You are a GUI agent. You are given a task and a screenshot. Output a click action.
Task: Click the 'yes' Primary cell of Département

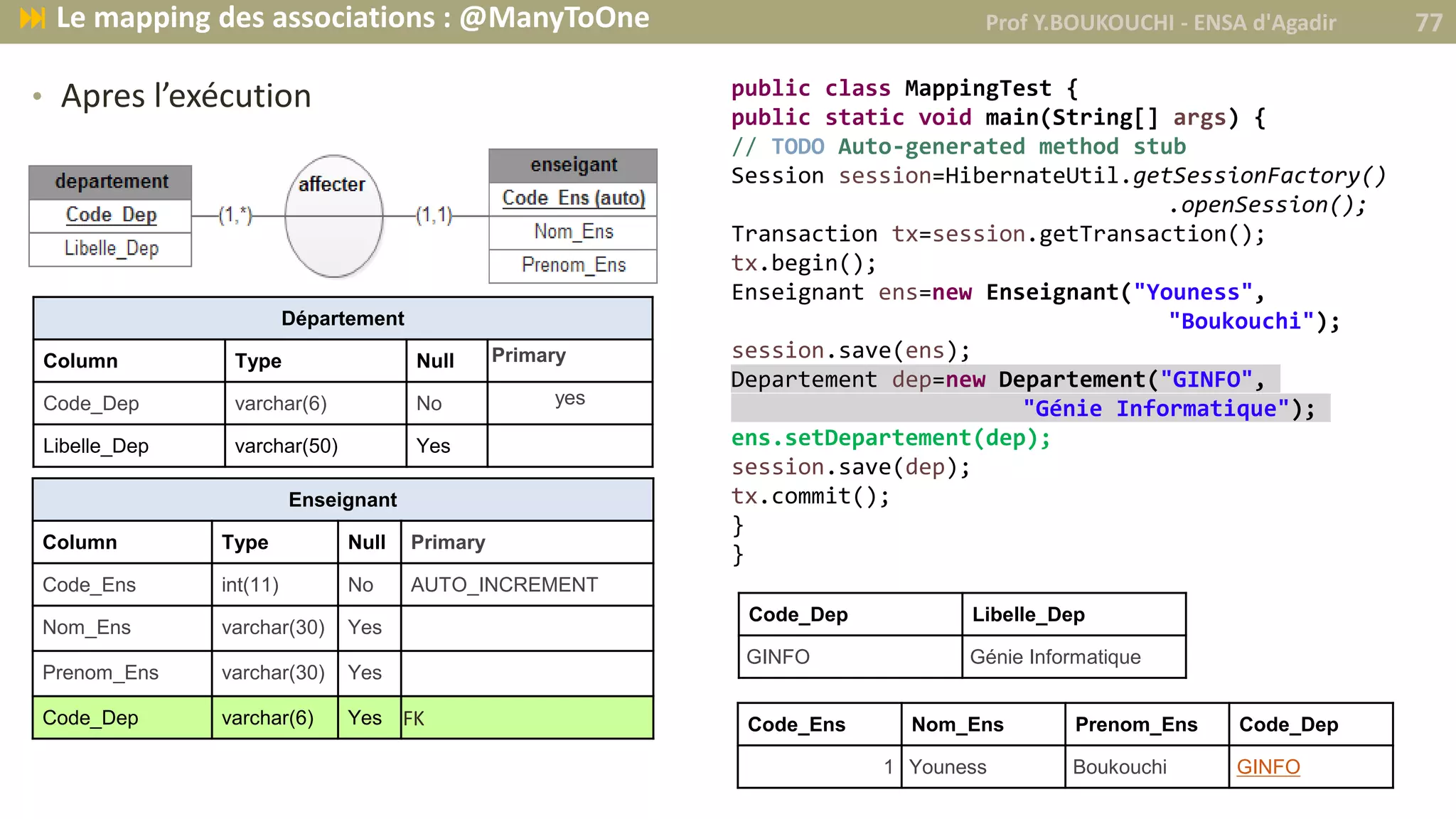coord(570,404)
